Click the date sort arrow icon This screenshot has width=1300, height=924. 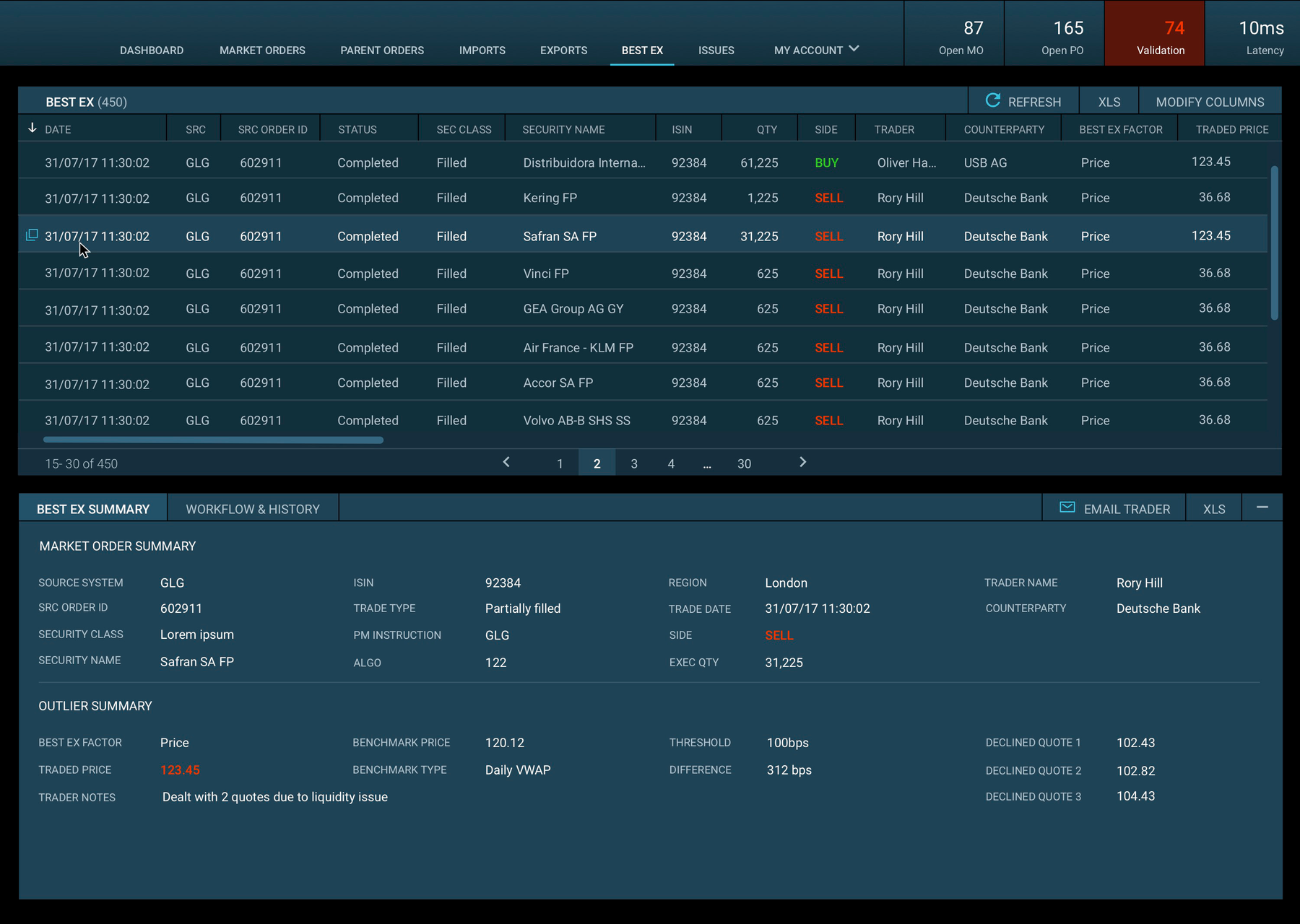click(32, 128)
